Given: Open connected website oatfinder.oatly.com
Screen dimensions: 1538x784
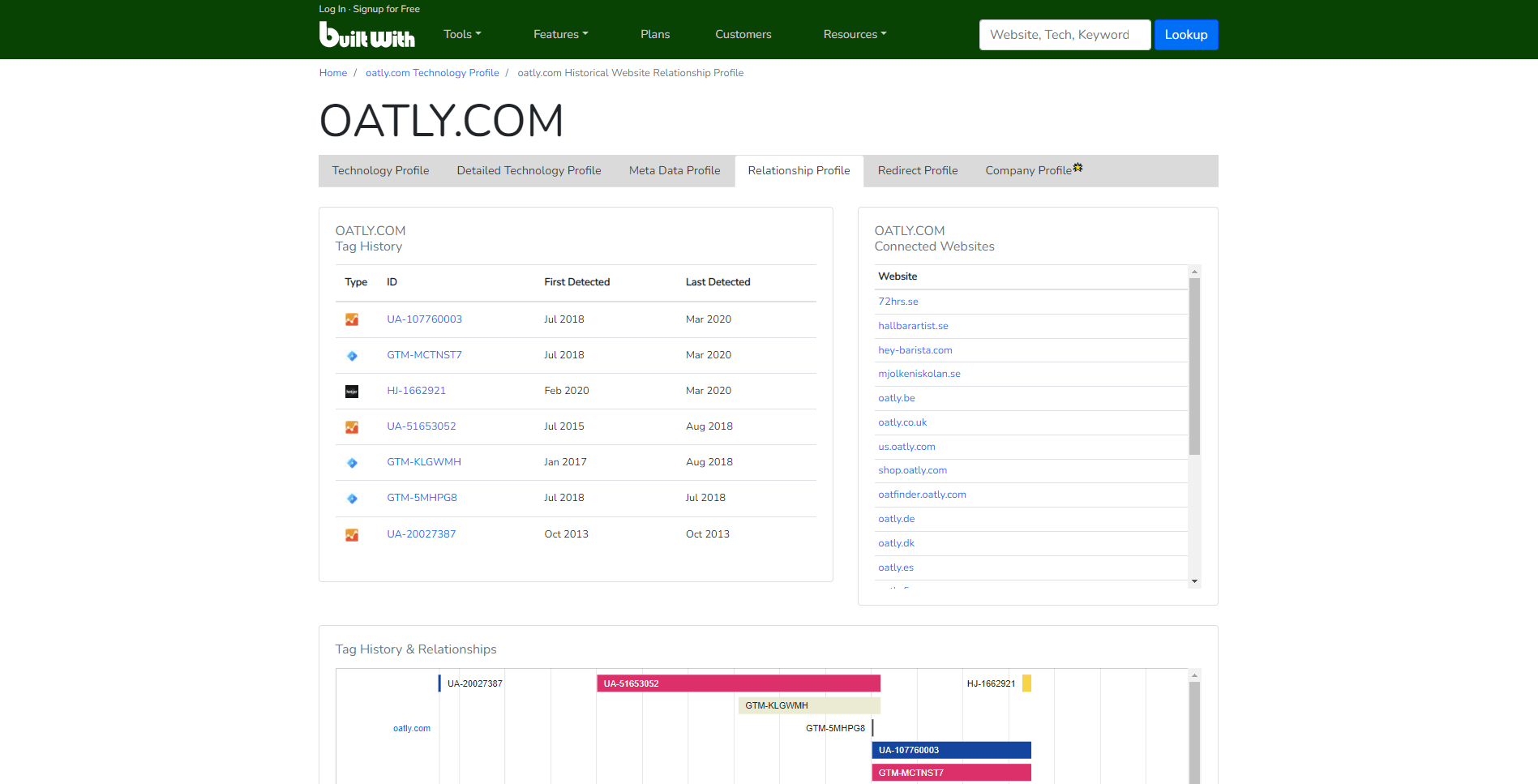Looking at the screenshot, I should (922, 495).
